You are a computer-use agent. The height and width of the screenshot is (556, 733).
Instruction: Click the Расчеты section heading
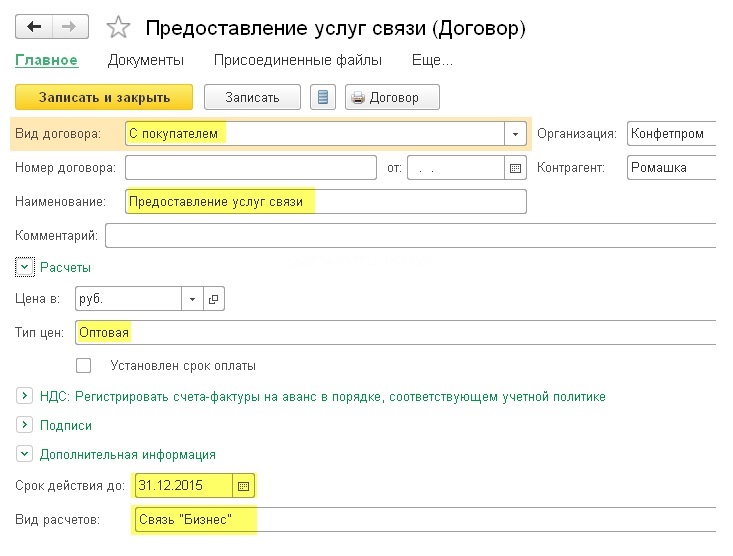65,267
